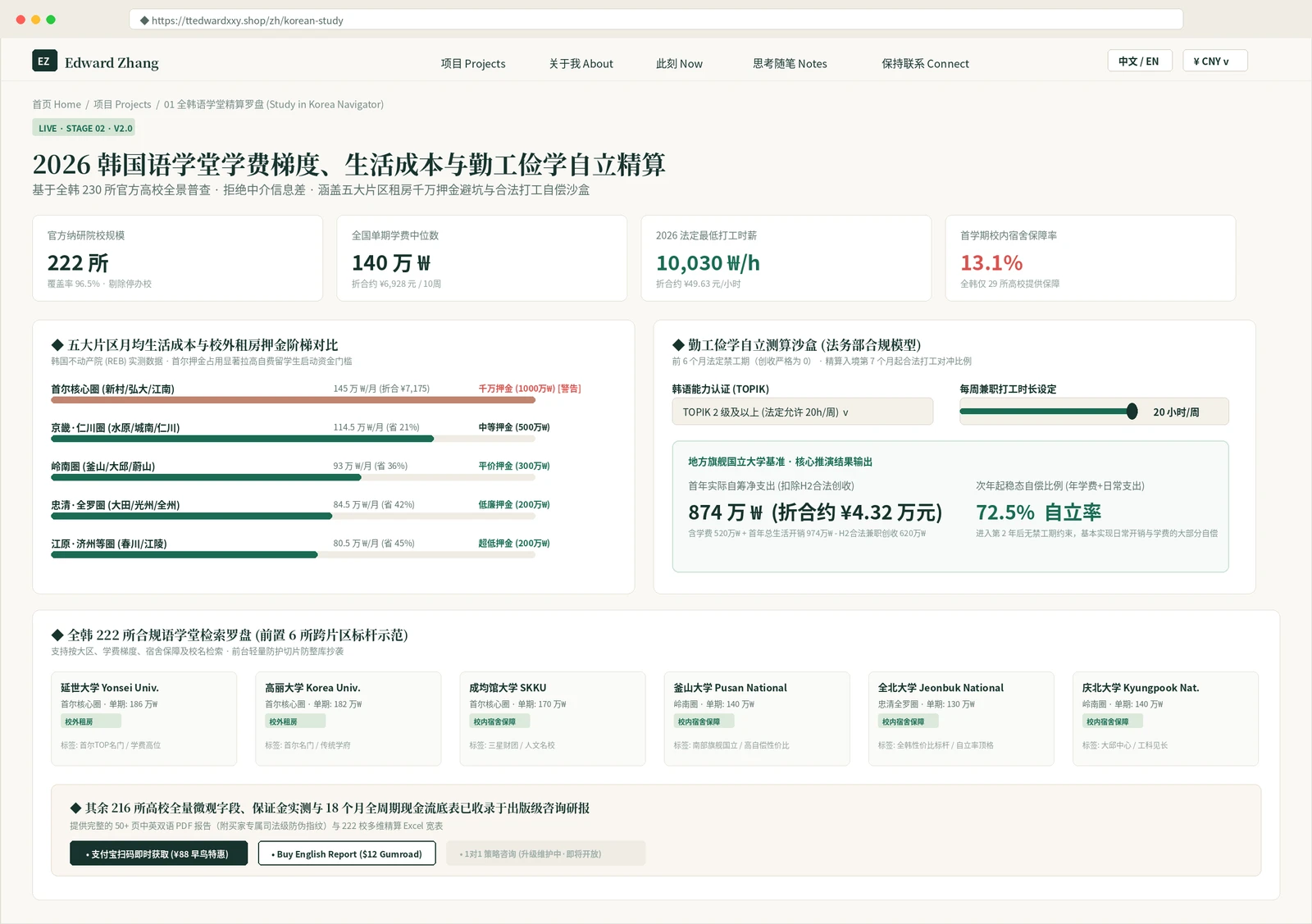Viewport: 1312px width, 924px height.
Task: Open the 延世大学 Yonsei Univ. card
Action: [143, 718]
